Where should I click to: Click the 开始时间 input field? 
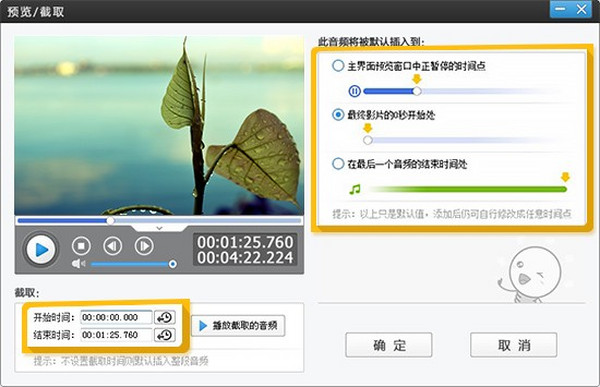point(116,317)
